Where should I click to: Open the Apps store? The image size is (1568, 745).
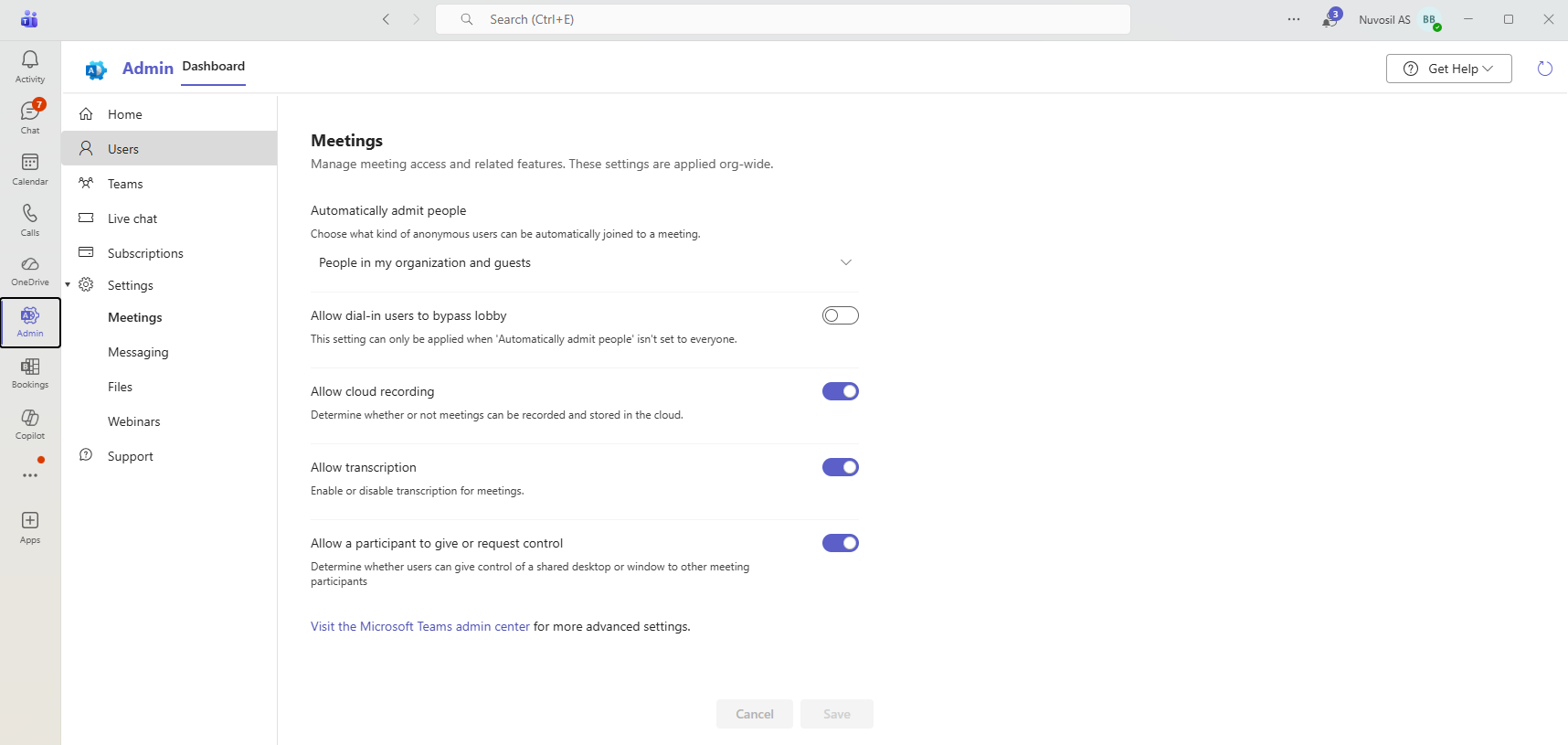point(30,528)
